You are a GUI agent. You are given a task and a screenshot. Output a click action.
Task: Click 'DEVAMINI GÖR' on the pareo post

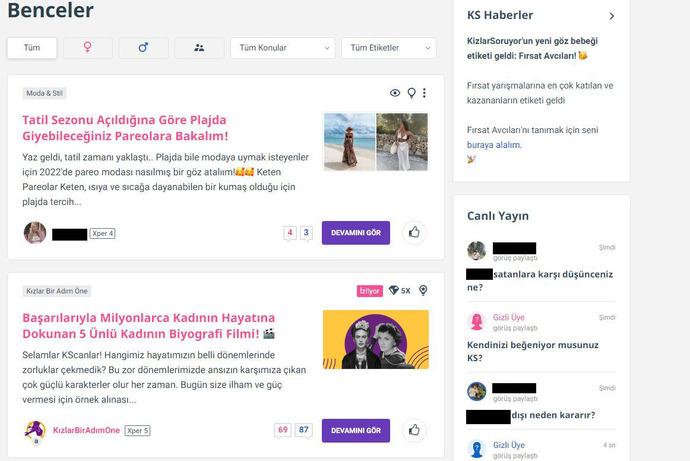[x=356, y=233]
